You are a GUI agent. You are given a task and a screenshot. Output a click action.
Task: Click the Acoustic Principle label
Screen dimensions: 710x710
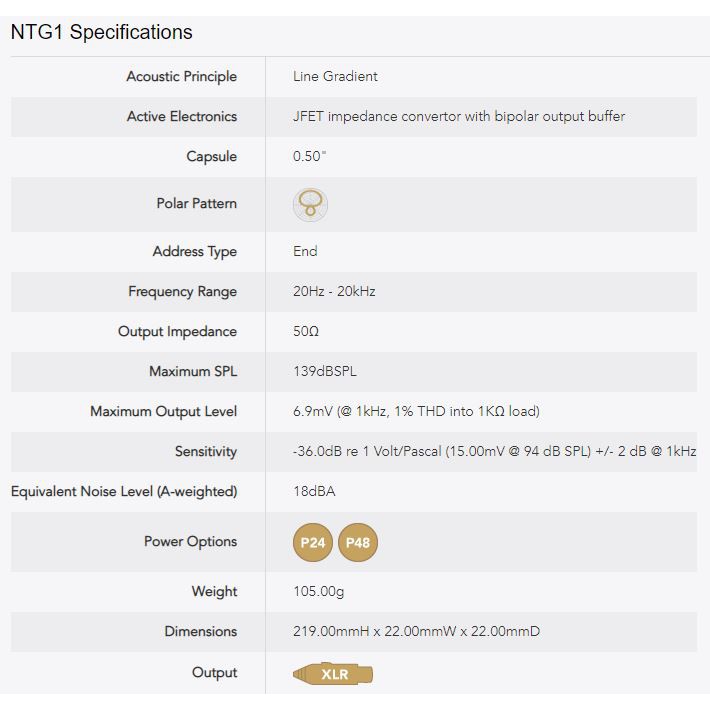tap(181, 76)
